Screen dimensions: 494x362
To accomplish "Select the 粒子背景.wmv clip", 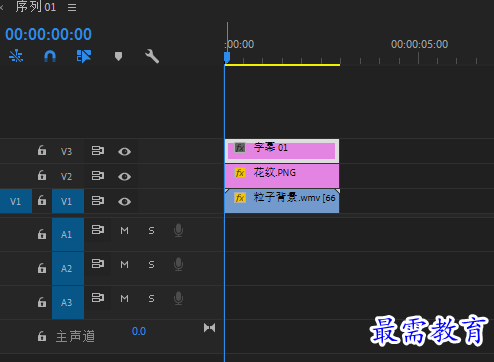I will (x=282, y=201).
